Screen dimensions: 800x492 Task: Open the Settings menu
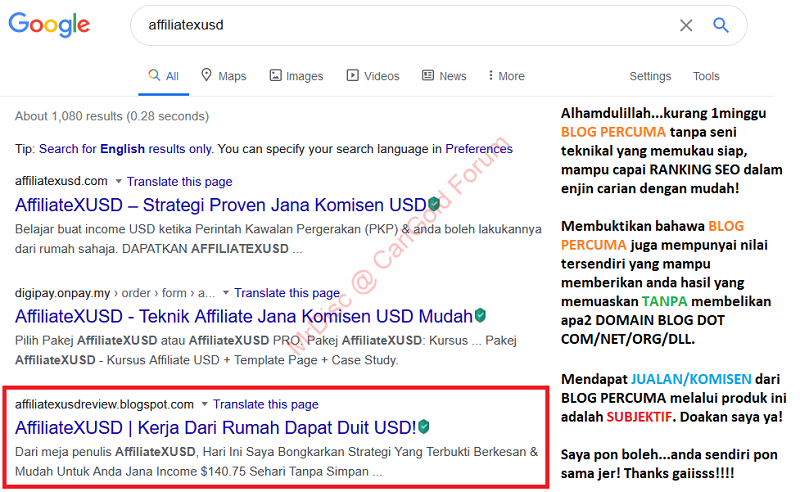pos(650,76)
